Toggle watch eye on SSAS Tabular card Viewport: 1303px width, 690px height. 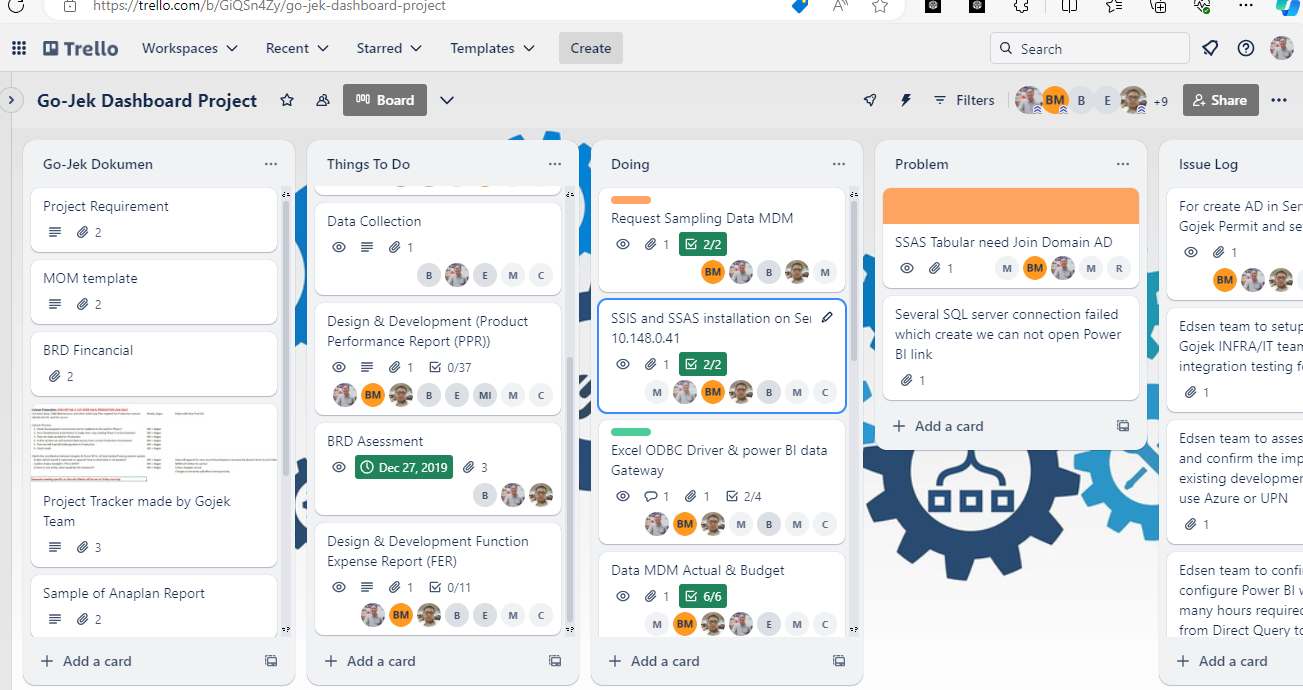point(907,268)
